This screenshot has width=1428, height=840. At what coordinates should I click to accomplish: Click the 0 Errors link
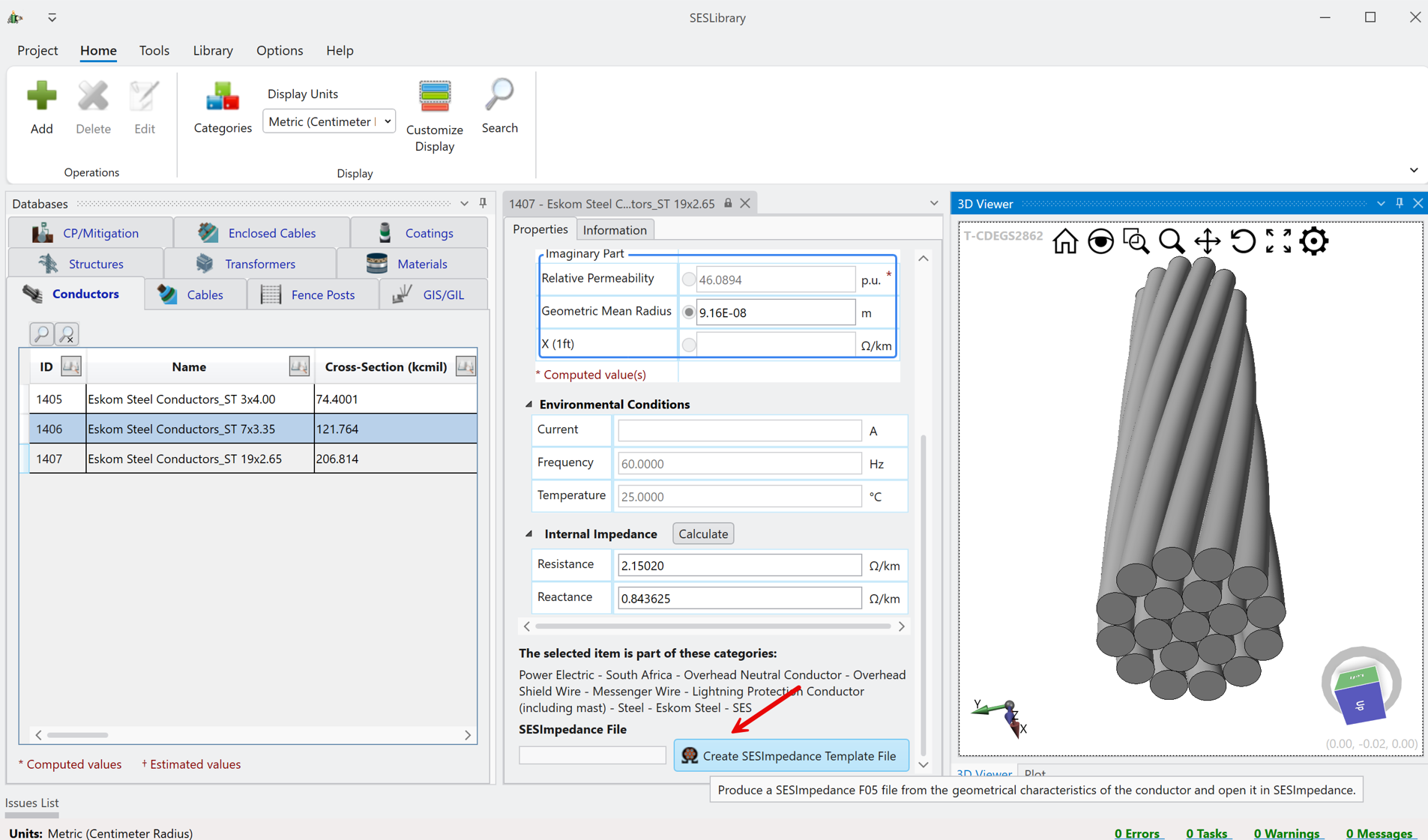1138,833
